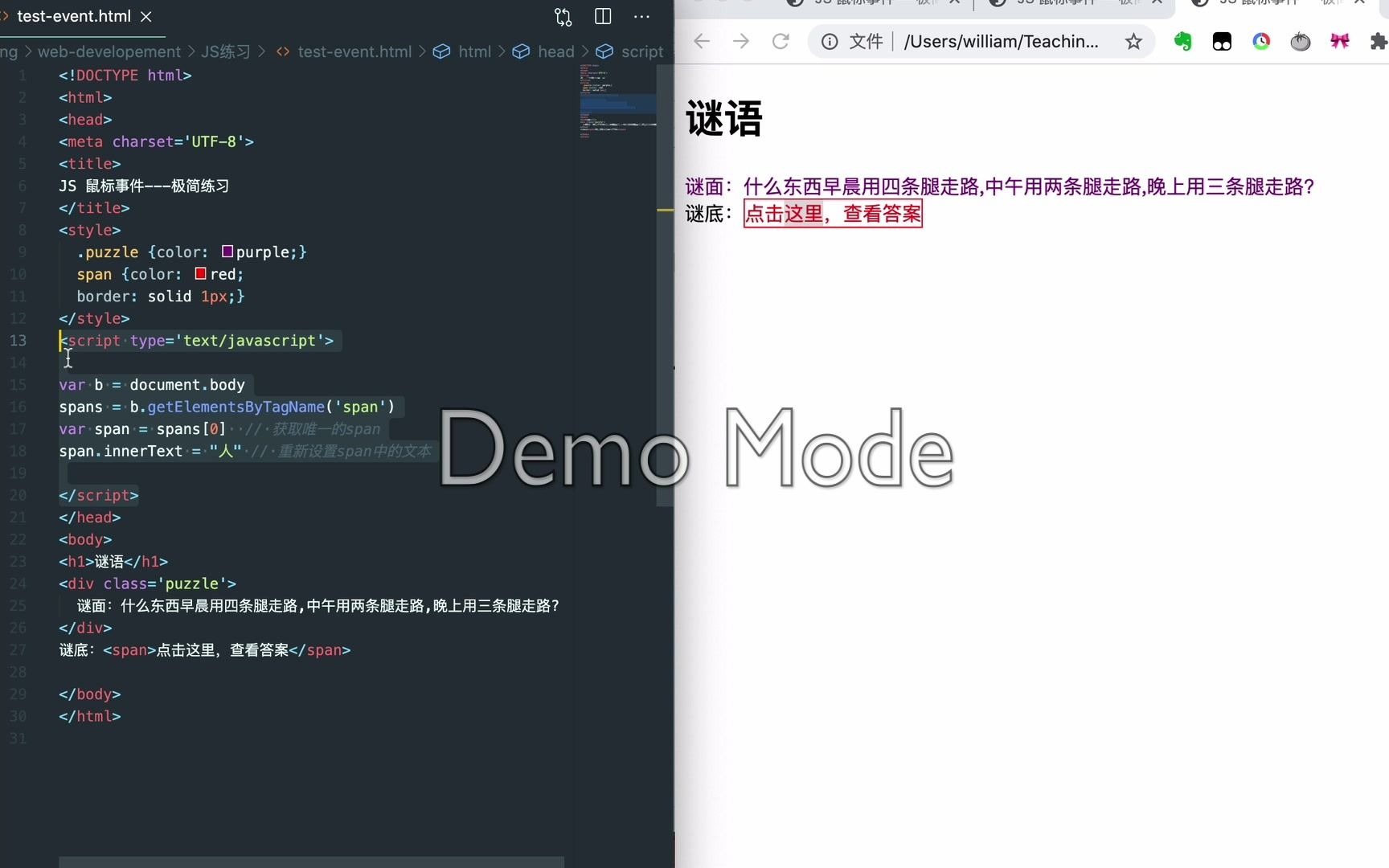Click the 'JS 鼠标事件---极简练习' title text
Image resolution: width=1389 pixels, height=868 pixels.
[x=144, y=186]
